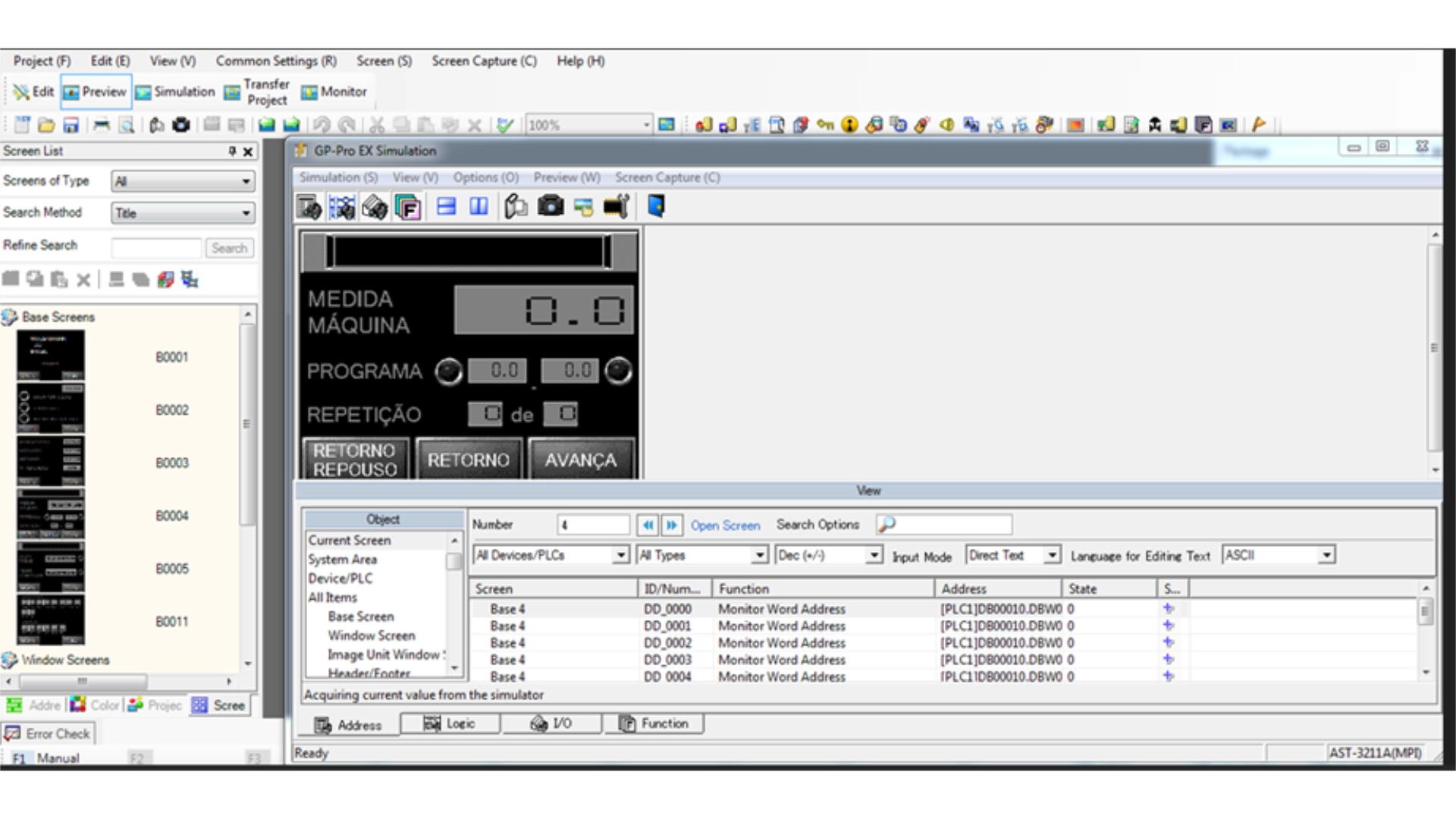Click the function key 'F' layers icon

coord(408,207)
